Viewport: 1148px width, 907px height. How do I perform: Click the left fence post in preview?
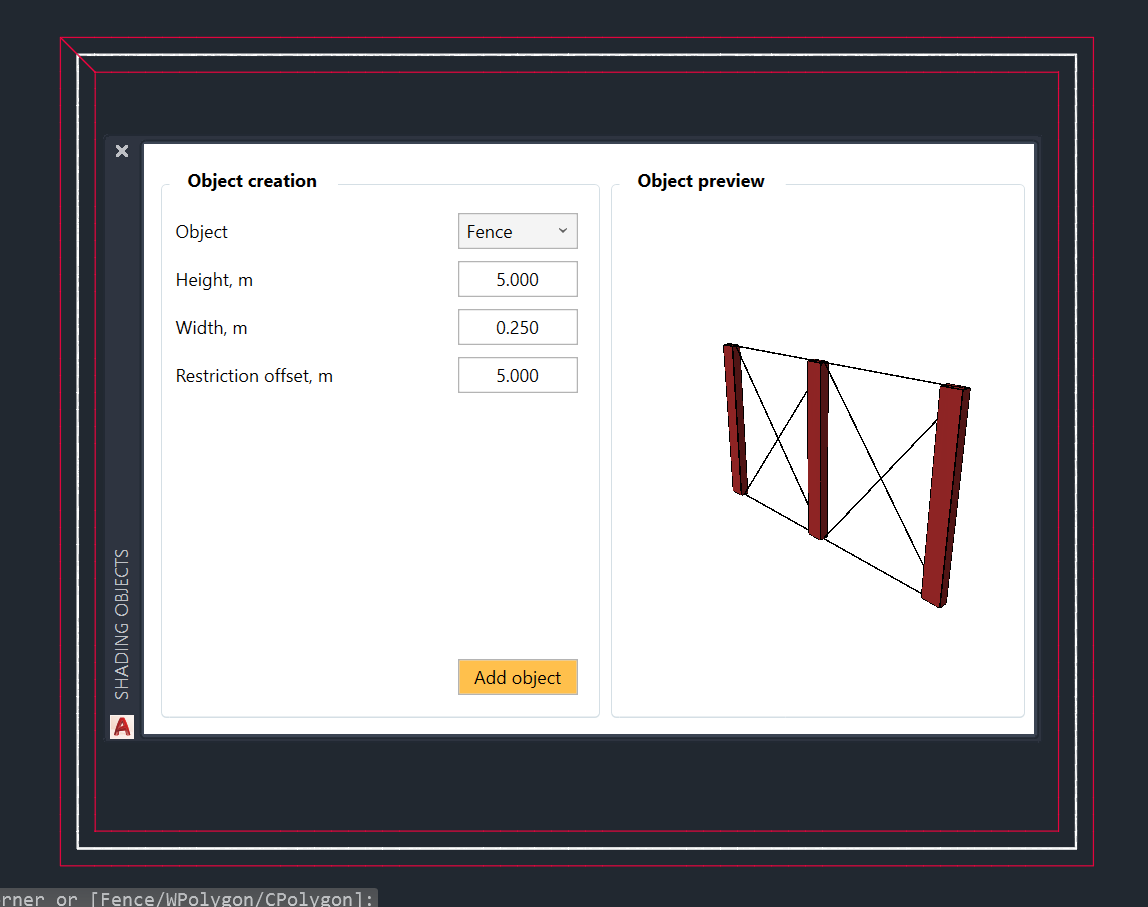[736, 420]
